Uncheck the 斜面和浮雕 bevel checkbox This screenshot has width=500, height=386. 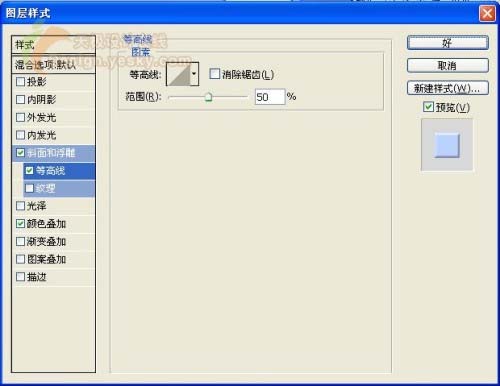20,153
